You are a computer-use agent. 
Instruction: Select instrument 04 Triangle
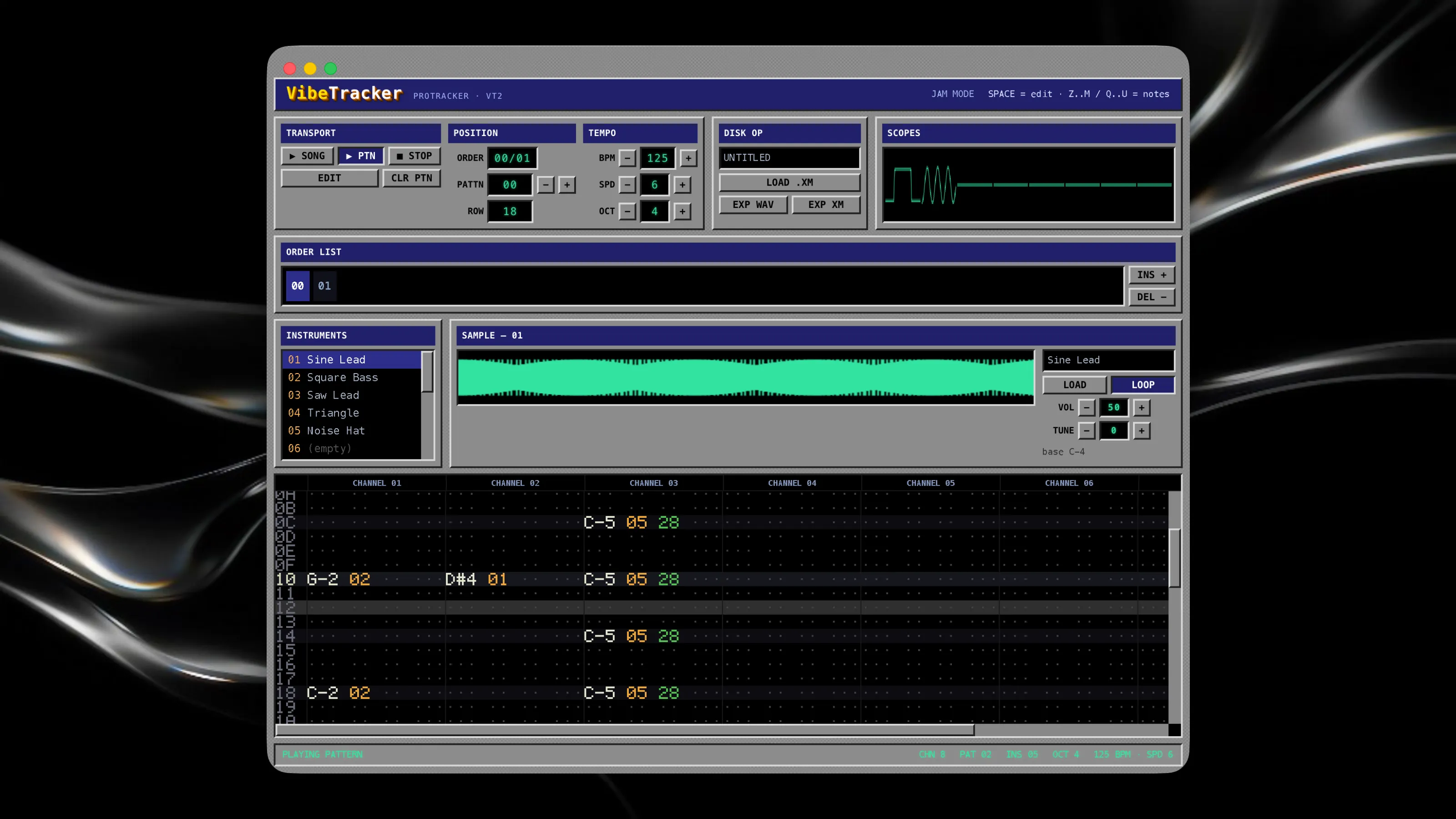(x=352, y=413)
